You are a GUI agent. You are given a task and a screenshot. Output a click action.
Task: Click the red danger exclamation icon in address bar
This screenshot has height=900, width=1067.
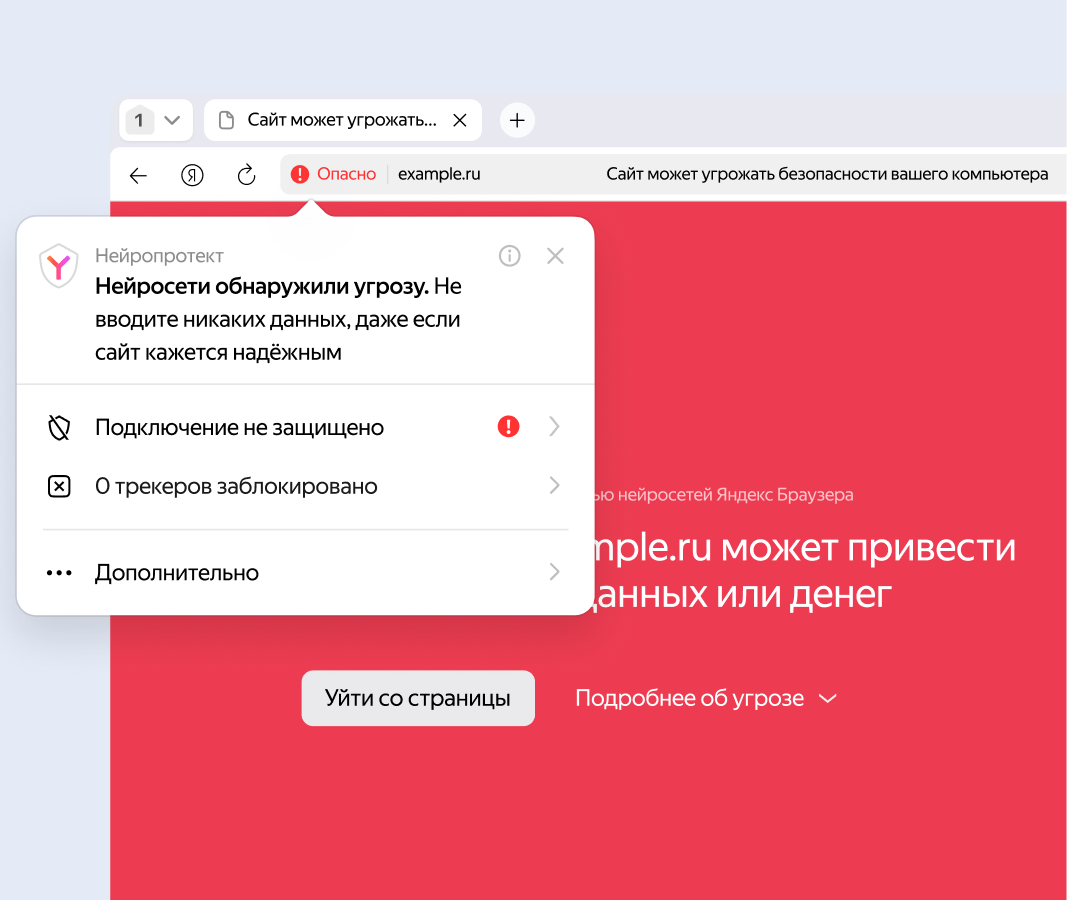[299, 174]
